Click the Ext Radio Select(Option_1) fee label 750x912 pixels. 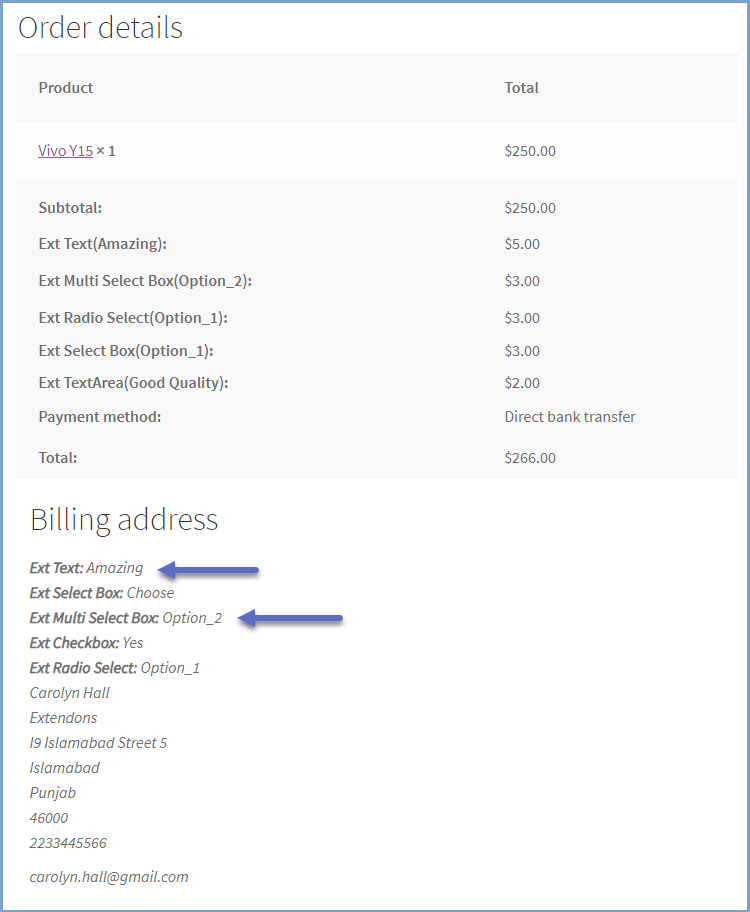(x=134, y=318)
